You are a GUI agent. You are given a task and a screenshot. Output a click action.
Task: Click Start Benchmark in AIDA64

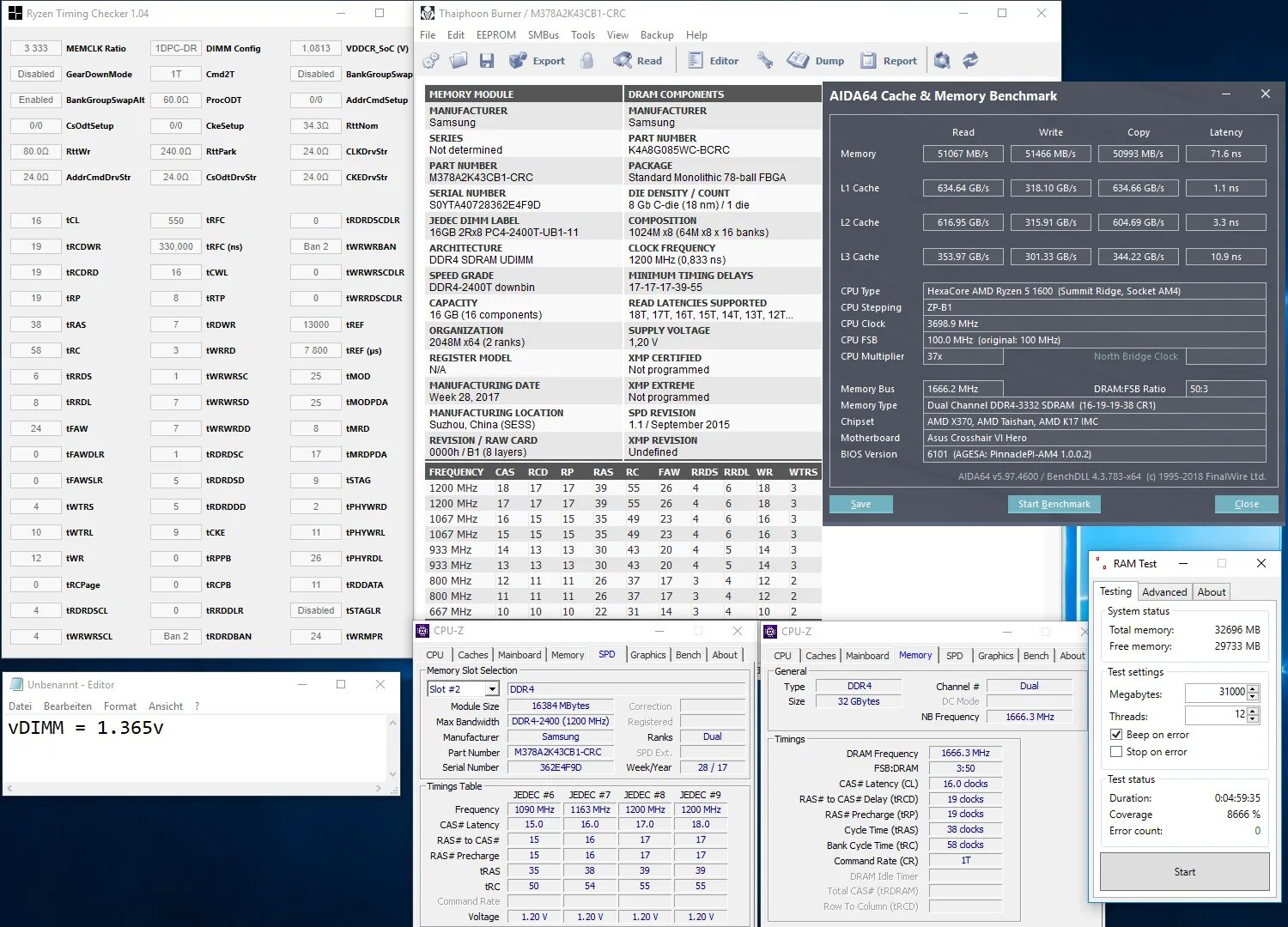[x=1054, y=504]
